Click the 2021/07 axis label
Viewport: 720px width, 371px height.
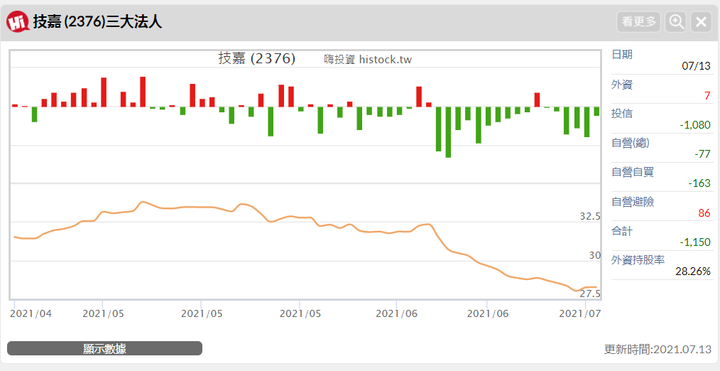click(579, 314)
